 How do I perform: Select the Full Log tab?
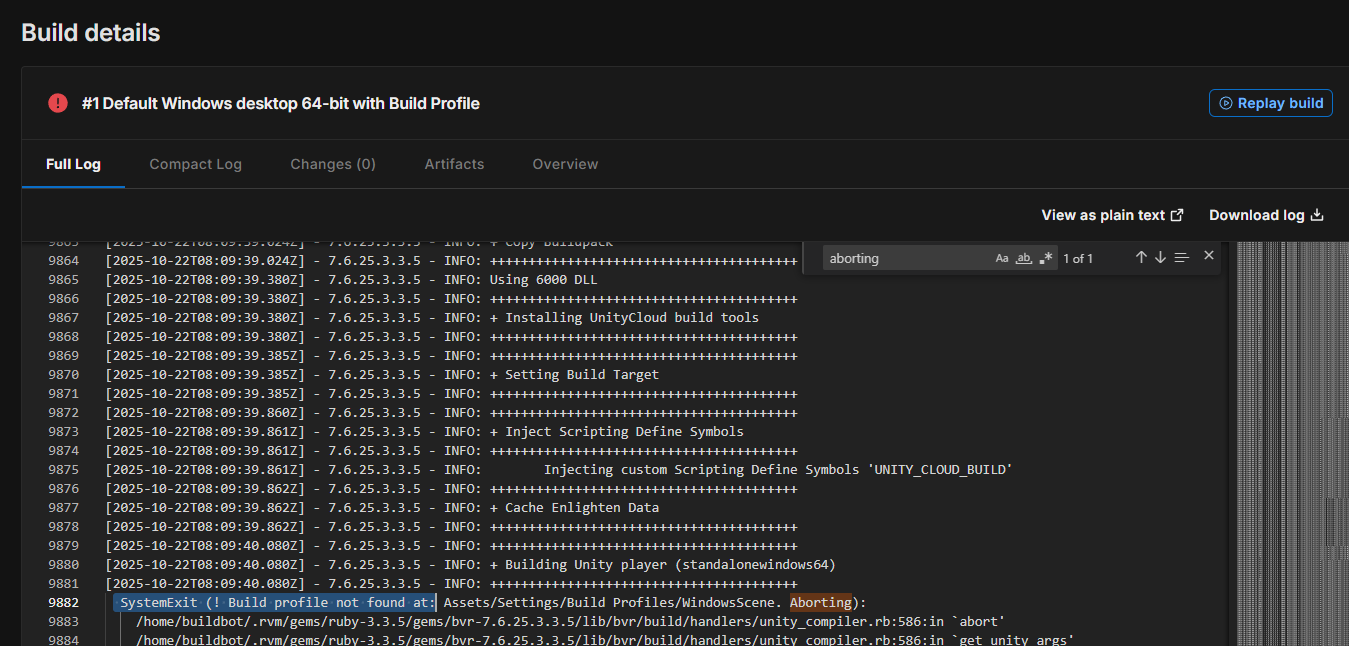[73, 164]
